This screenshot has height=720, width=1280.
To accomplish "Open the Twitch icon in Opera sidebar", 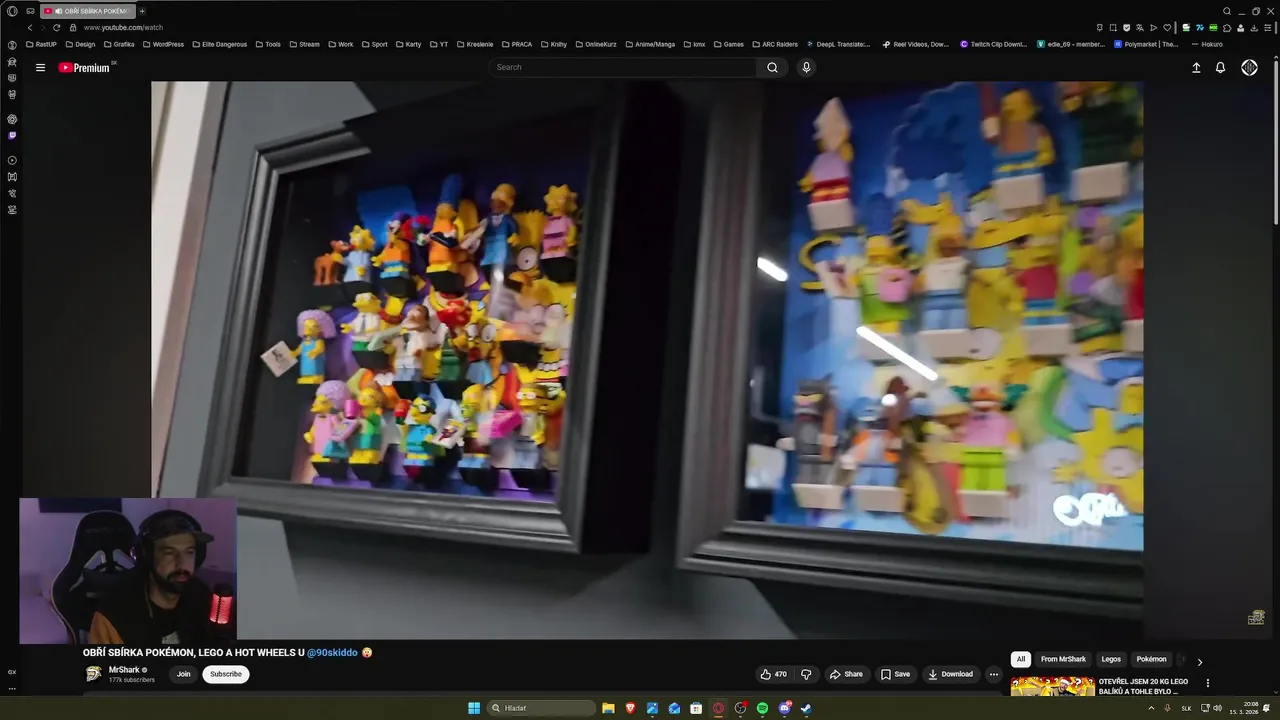I will click(x=12, y=135).
